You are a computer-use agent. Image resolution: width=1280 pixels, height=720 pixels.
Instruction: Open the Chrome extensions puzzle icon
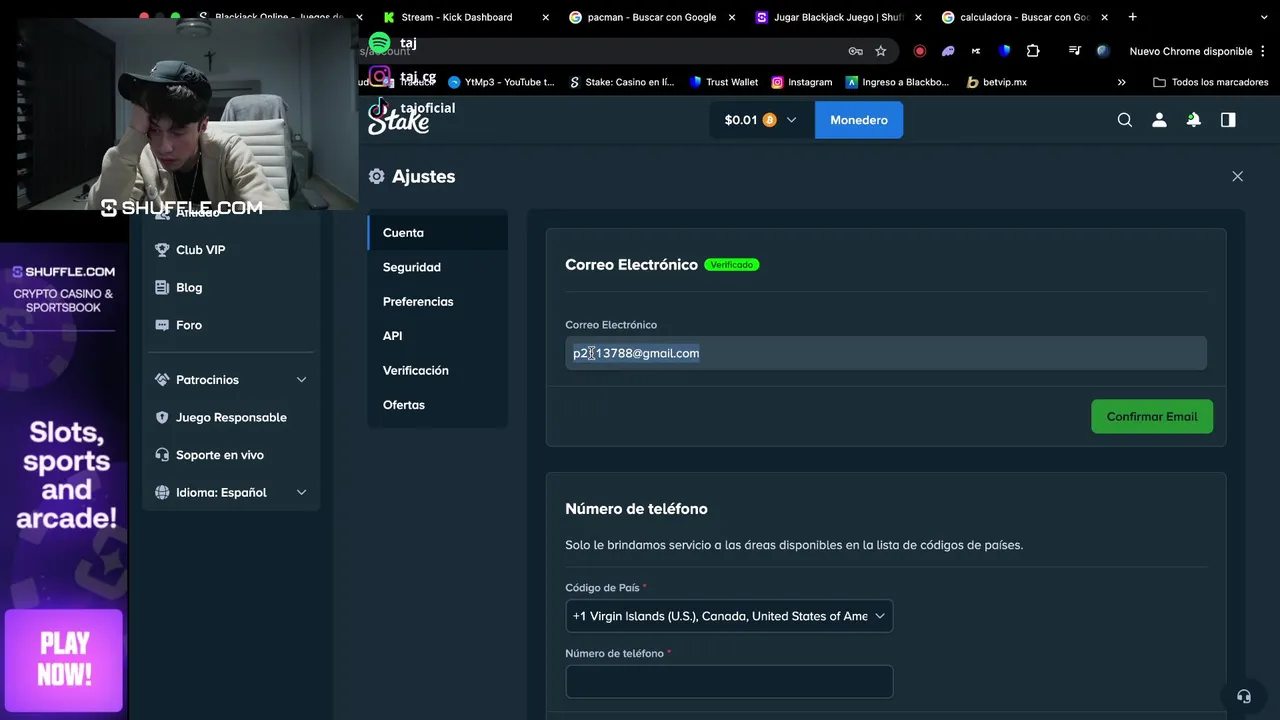coord(1033,51)
